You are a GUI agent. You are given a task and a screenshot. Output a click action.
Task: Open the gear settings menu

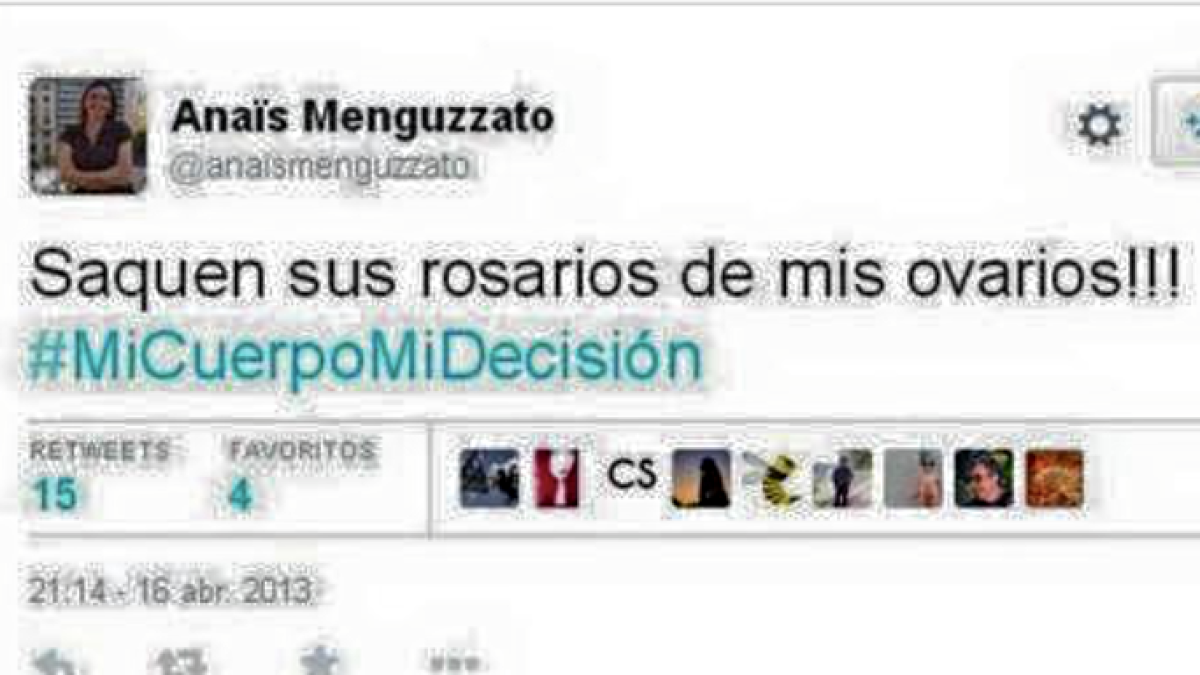pos(1100,126)
